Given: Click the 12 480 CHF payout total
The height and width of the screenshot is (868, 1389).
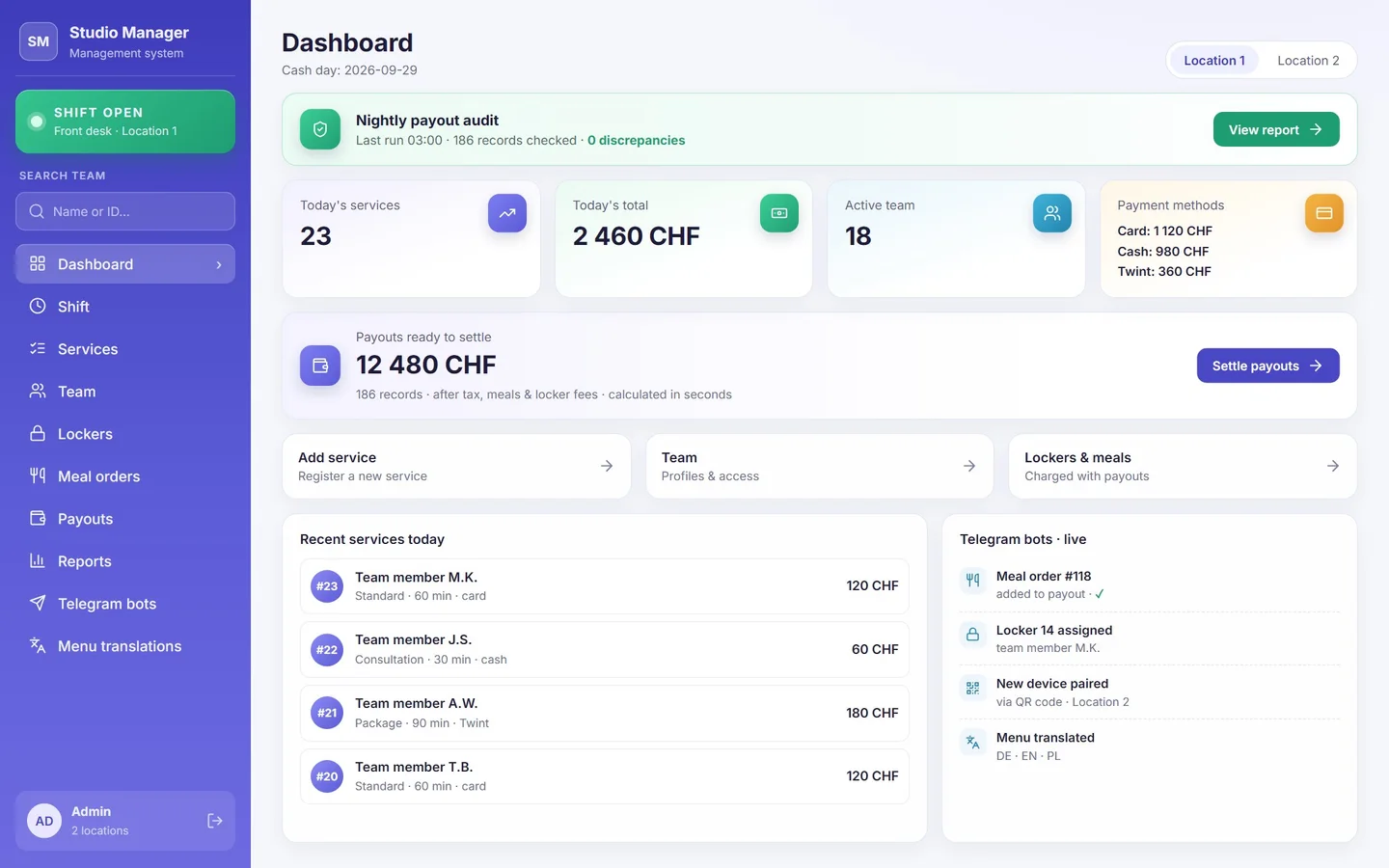Looking at the screenshot, I should (425, 365).
